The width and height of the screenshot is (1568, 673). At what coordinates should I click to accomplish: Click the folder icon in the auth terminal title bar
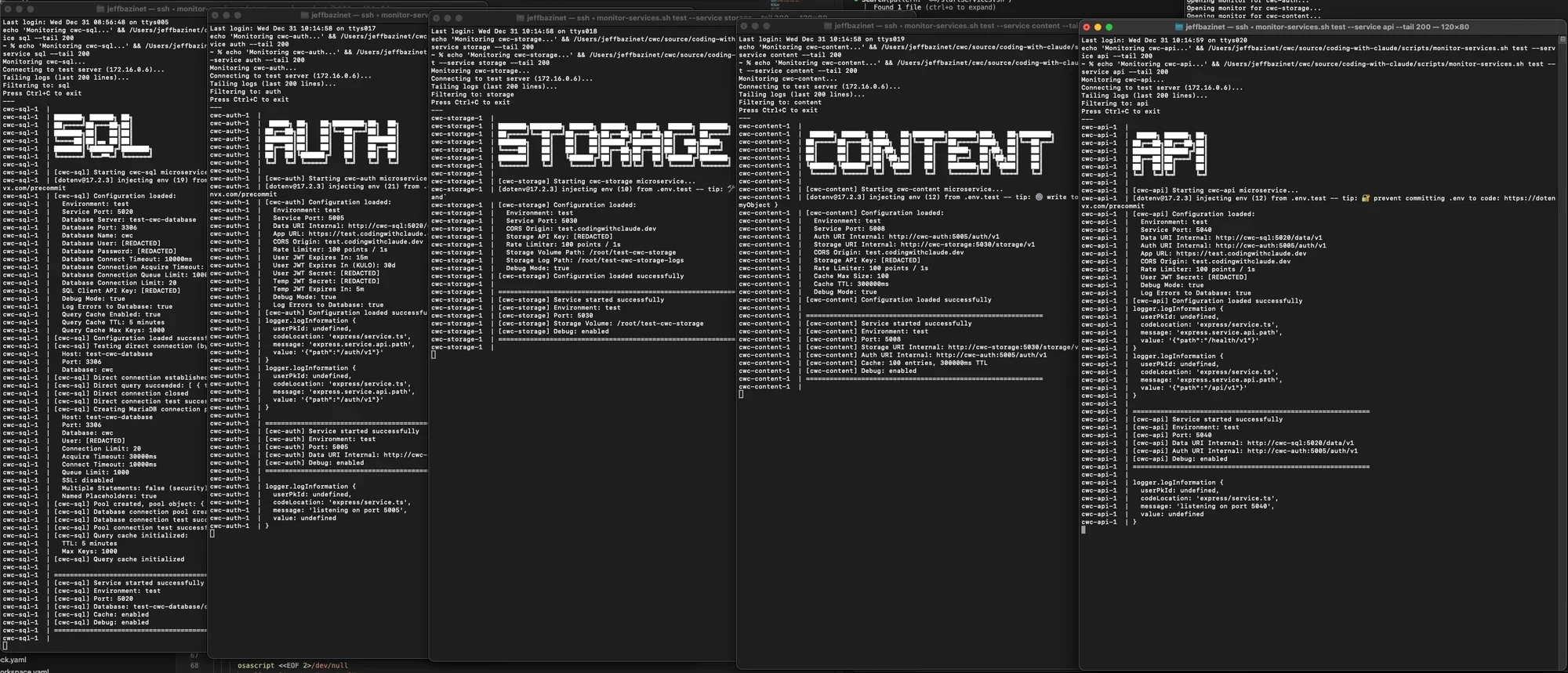(305, 16)
